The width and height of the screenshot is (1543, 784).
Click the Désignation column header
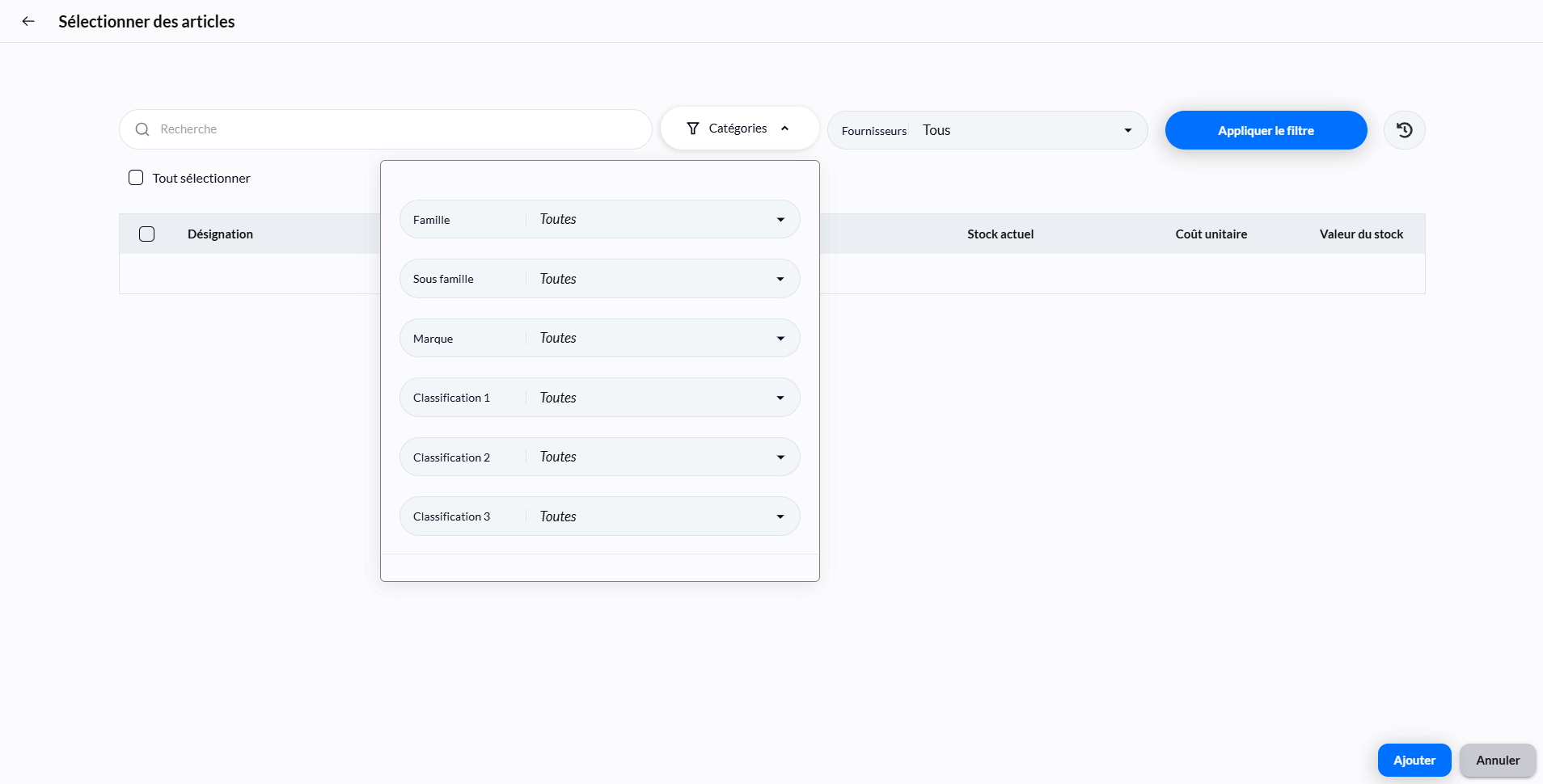(x=220, y=234)
